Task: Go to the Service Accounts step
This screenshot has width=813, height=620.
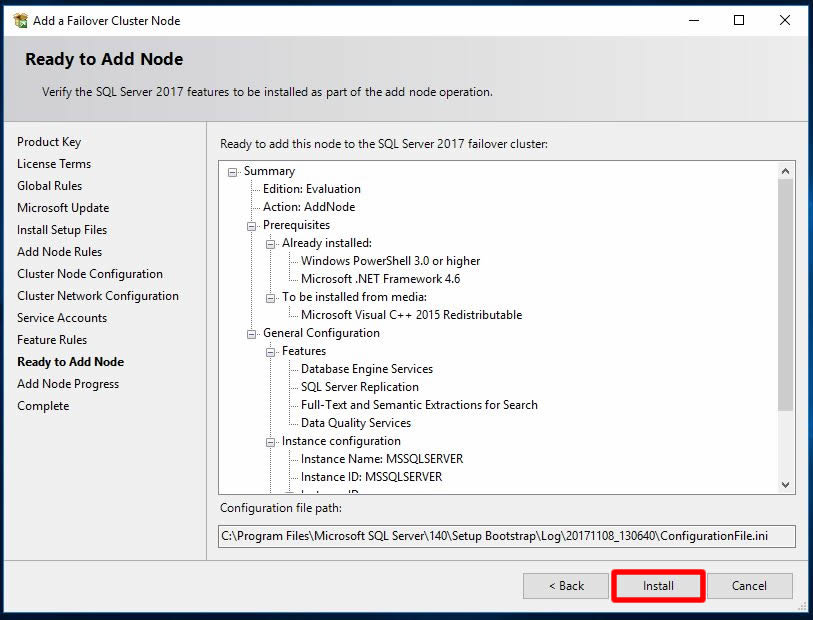Action: 62,318
